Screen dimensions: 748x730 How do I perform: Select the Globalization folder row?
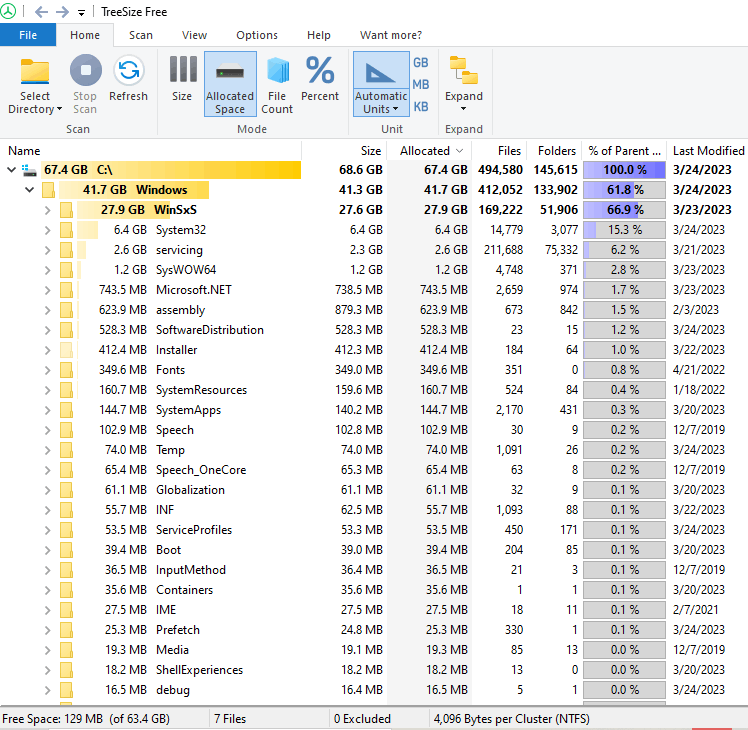tap(374, 490)
